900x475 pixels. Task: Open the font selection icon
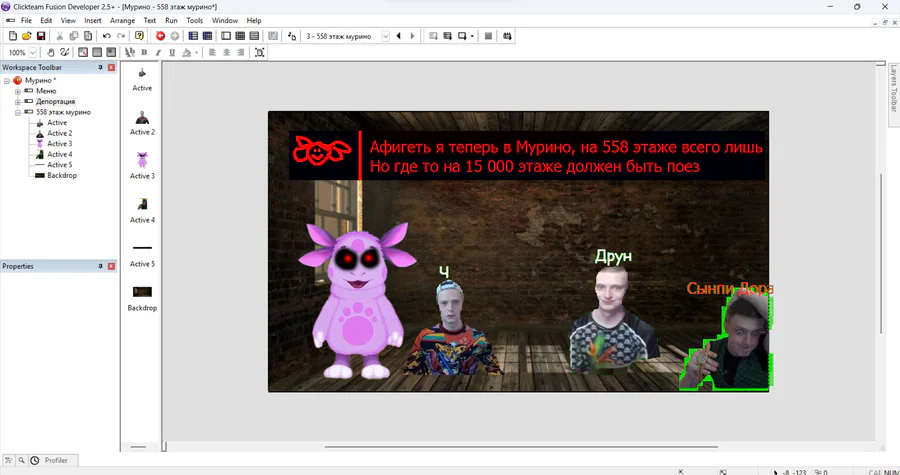[130, 52]
